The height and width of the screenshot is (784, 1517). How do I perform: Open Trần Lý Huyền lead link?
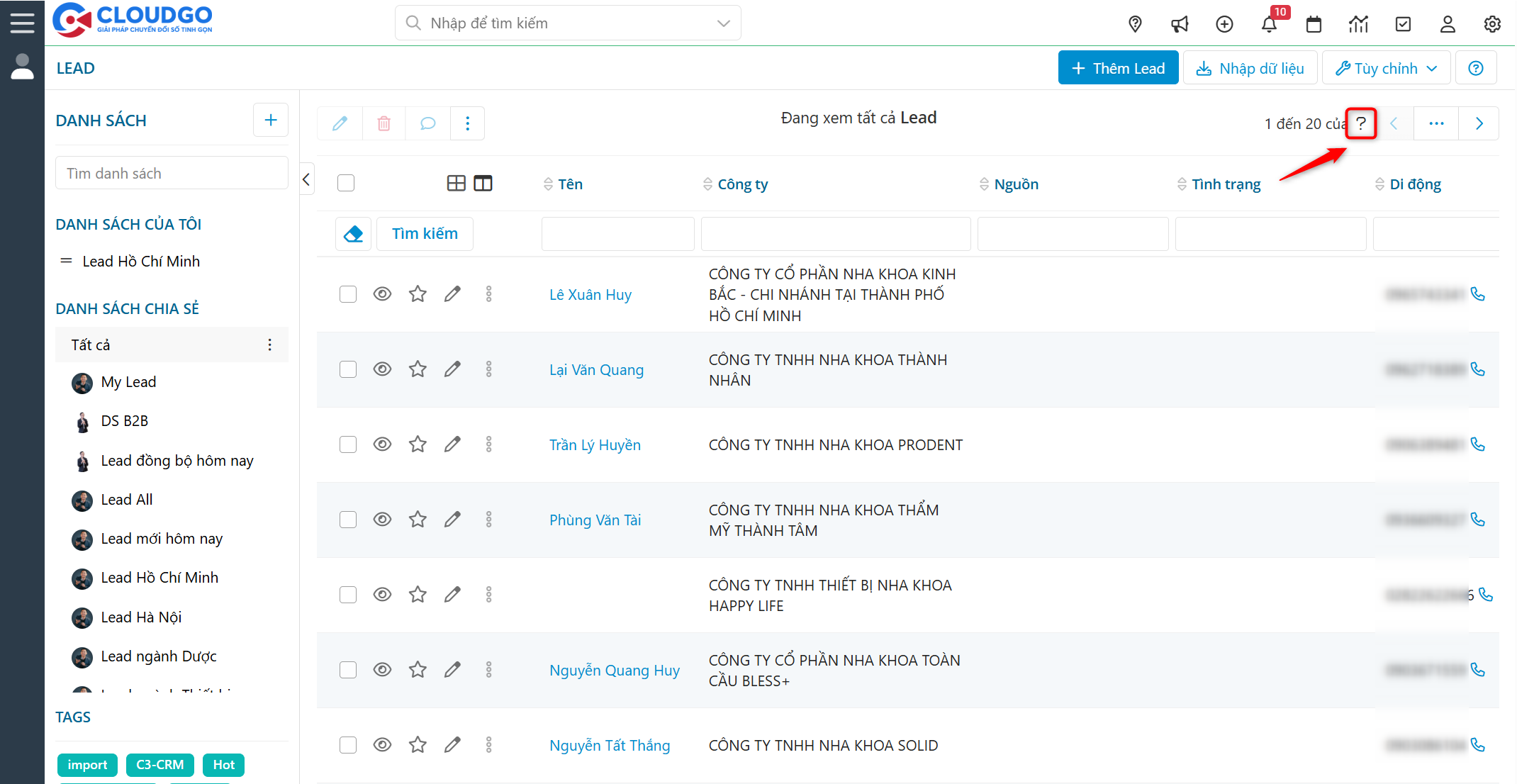coord(595,445)
